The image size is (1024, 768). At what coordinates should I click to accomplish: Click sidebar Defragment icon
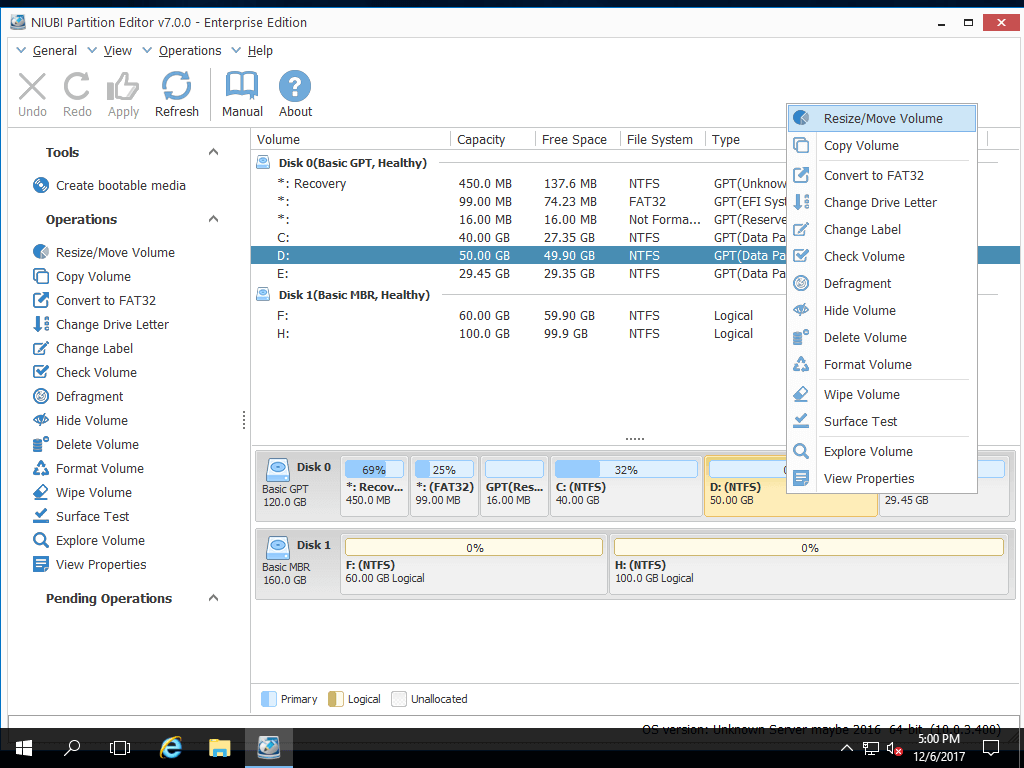[40, 396]
